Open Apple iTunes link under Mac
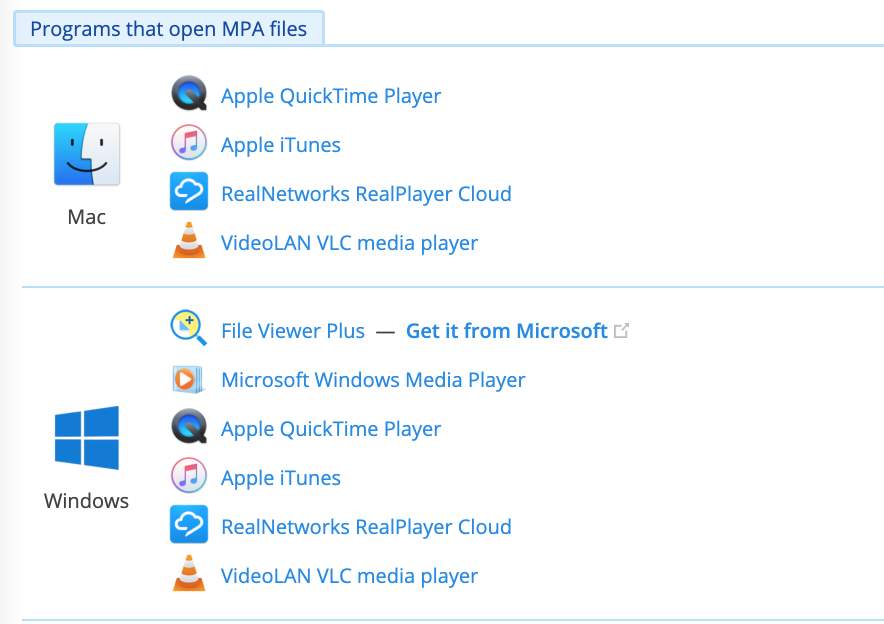Viewport: 884px width, 624px height. pyautogui.click(x=281, y=145)
